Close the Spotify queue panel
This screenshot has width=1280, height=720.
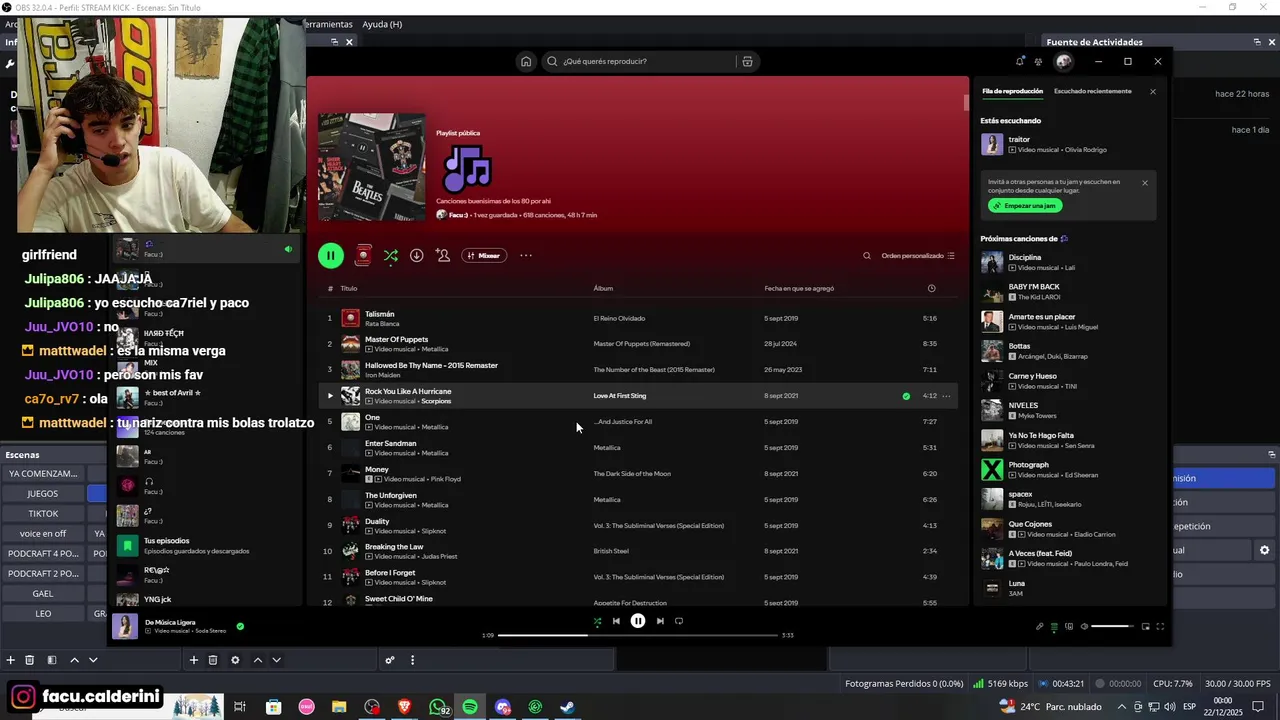[x=1152, y=91]
